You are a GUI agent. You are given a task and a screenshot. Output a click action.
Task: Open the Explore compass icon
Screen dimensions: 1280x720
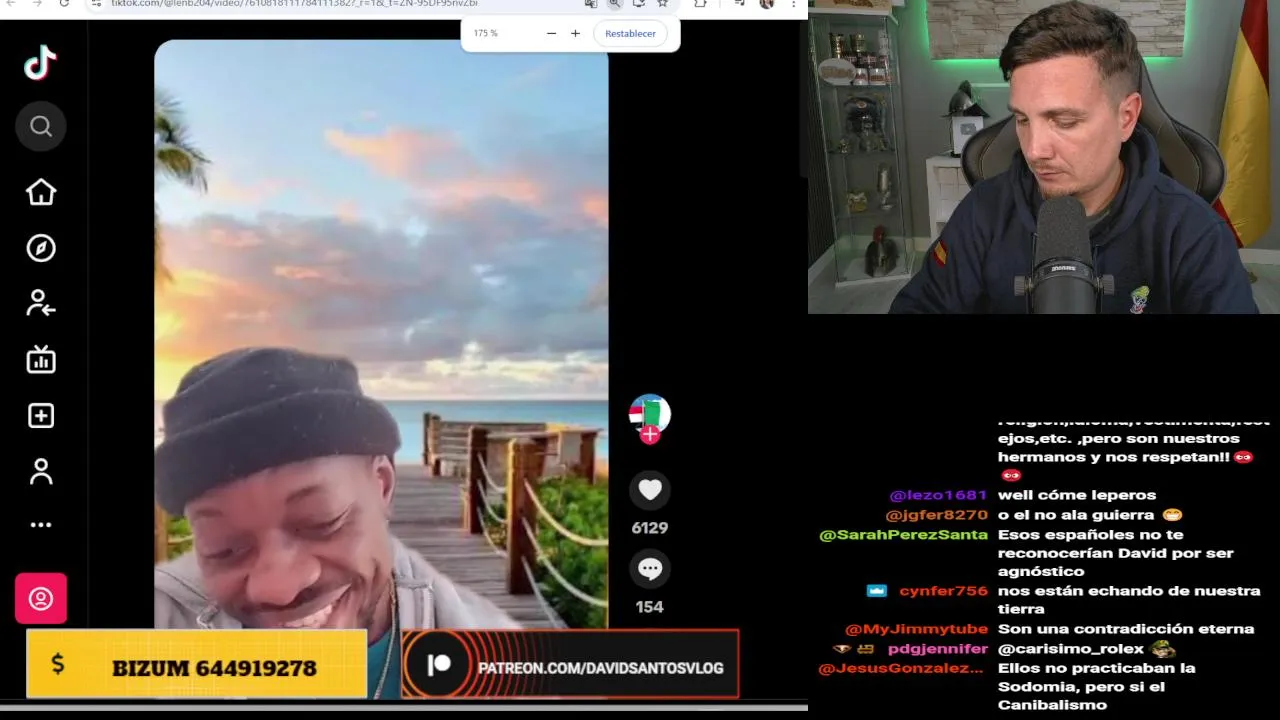pos(41,248)
